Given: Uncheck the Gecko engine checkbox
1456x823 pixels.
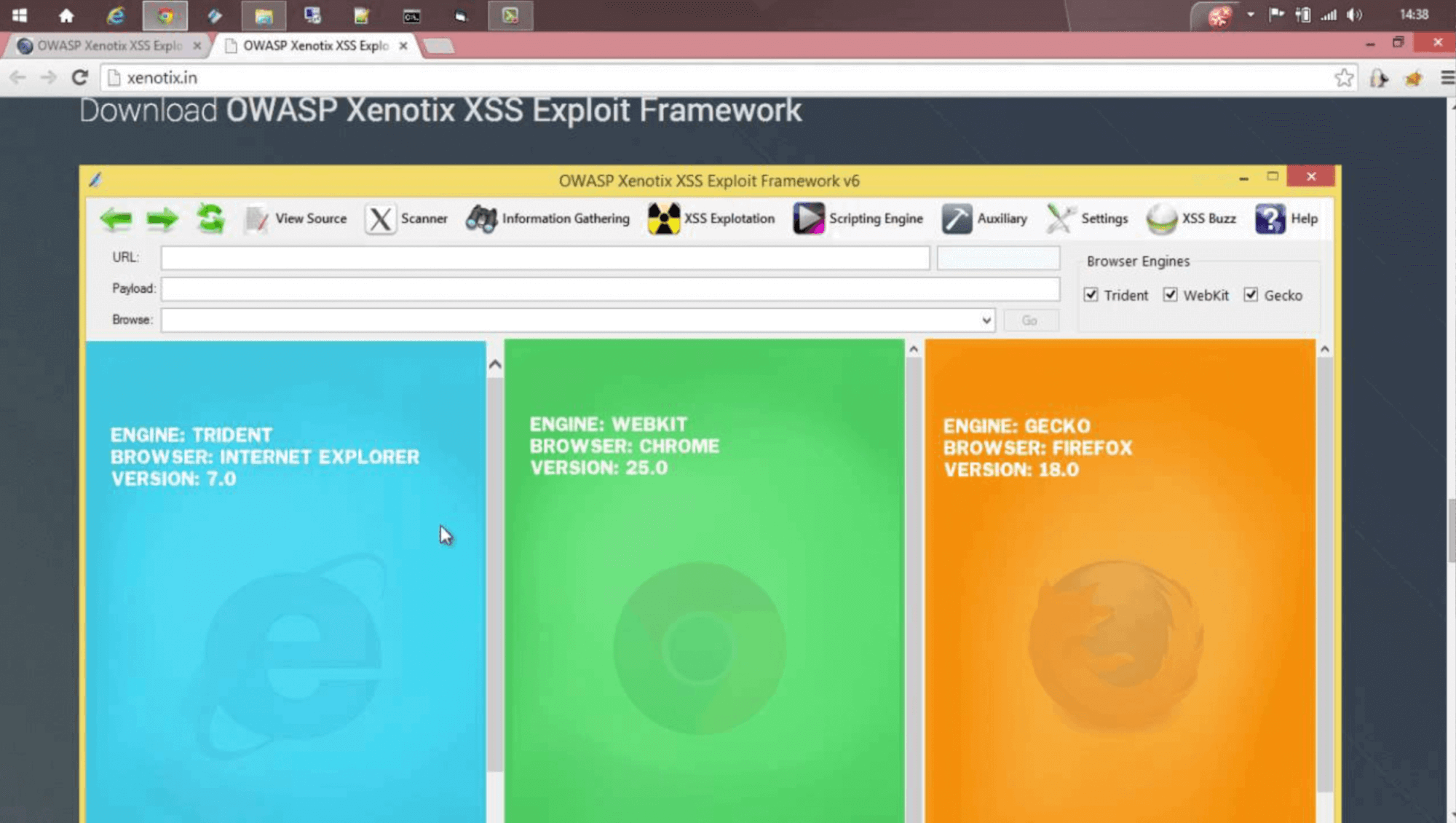Looking at the screenshot, I should point(1251,295).
